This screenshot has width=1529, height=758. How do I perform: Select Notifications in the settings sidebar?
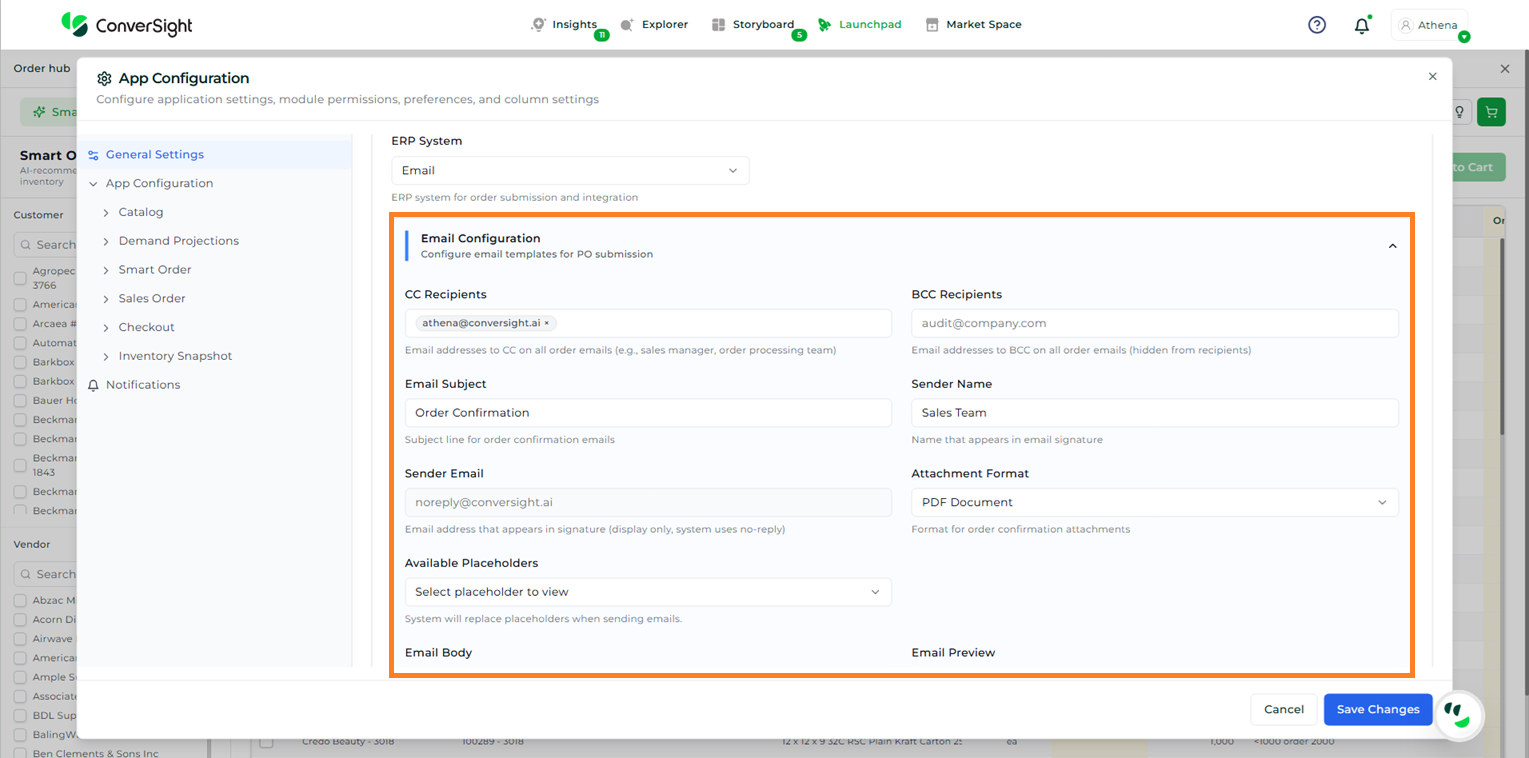tap(143, 385)
